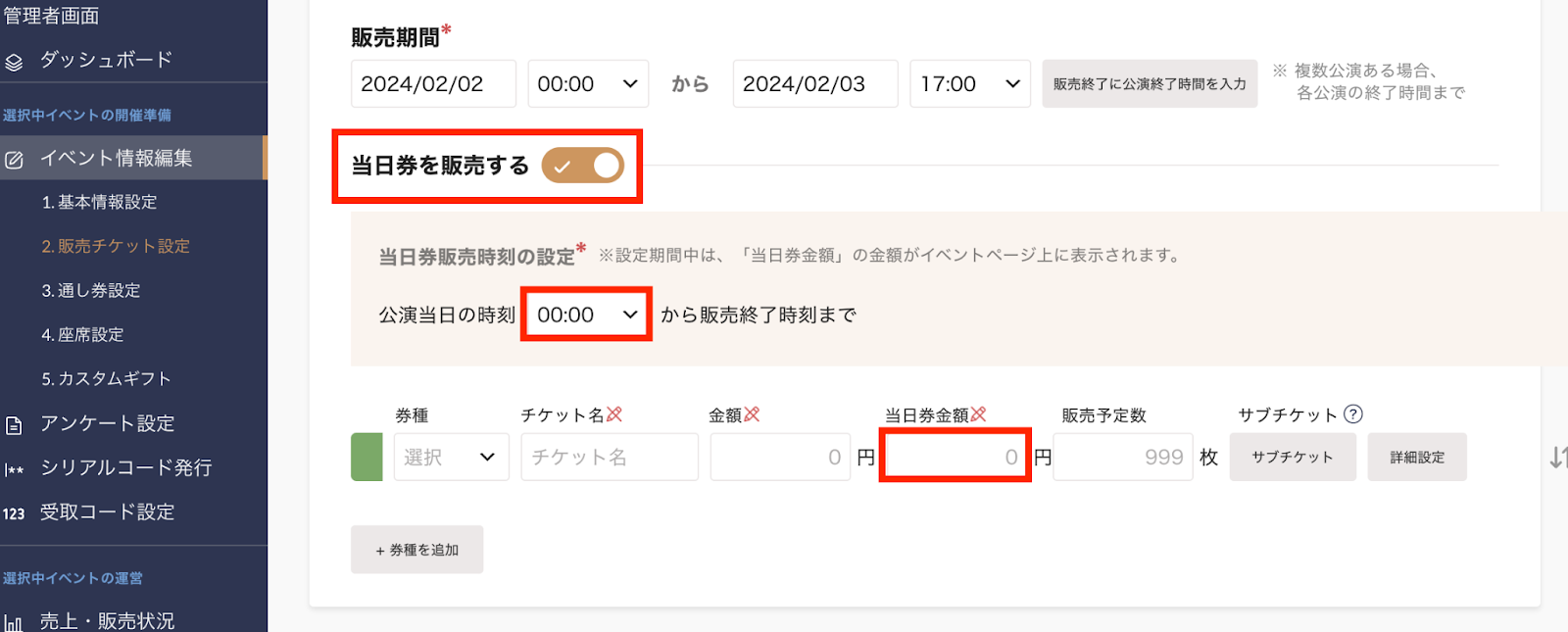
Task: Click the 123 receipt code icon
Action: coord(14,513)
